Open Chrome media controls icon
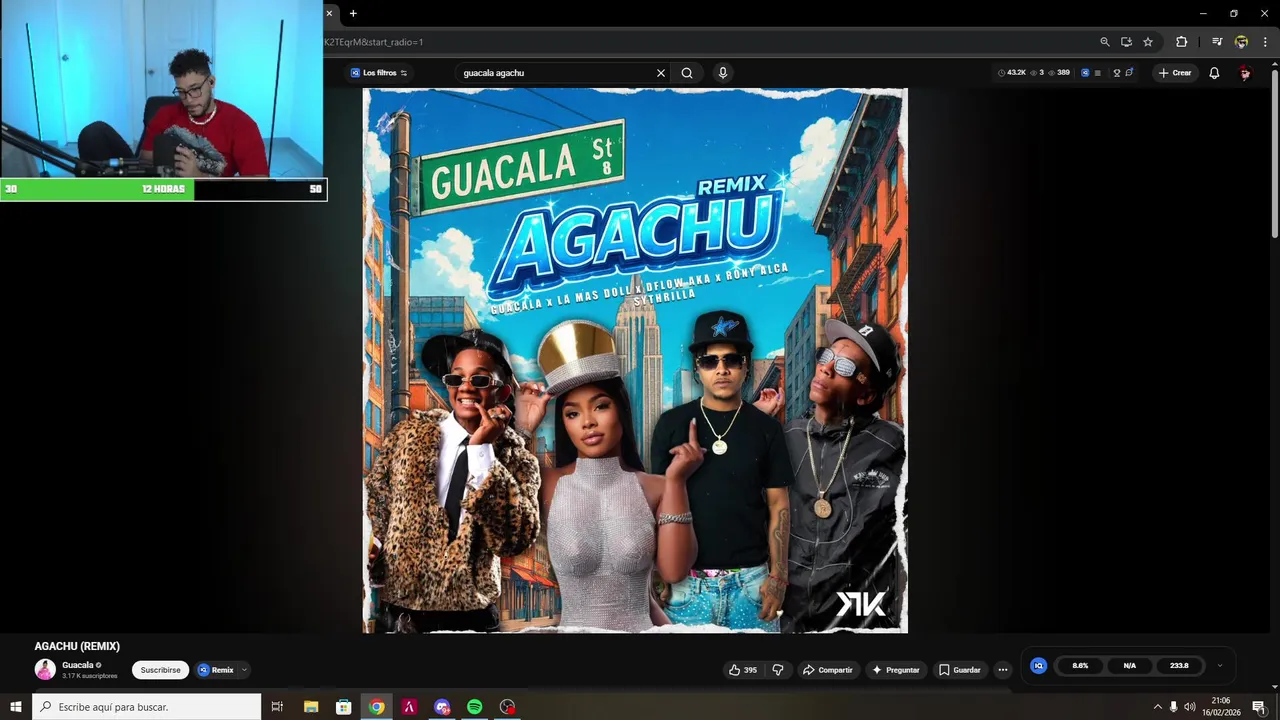The height and width of the screenshot is (720, 1280). [1217, 42]
